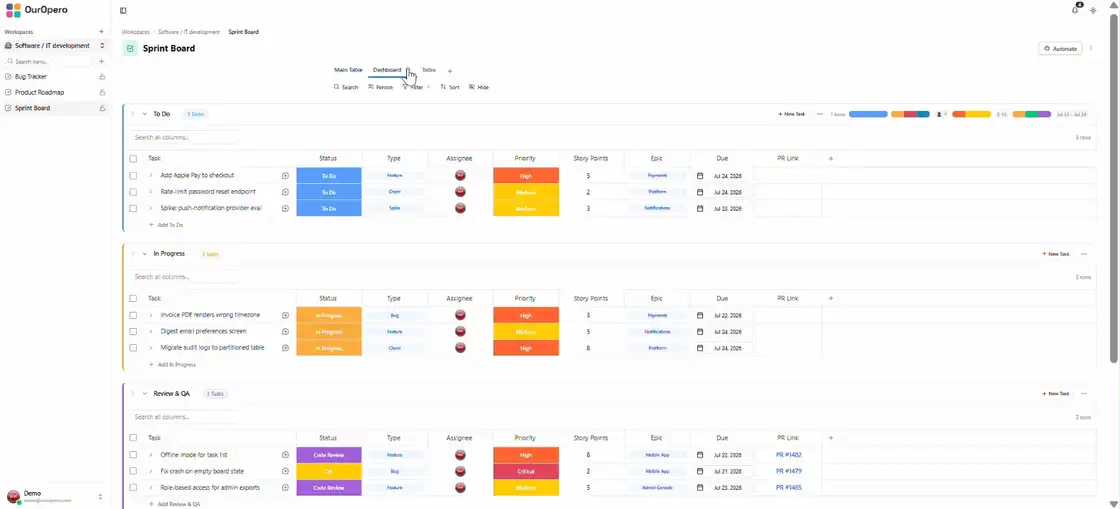Screen dimensions: 1120x509
Task: Open the Demo user account menu
Action: pyautogui.click(x=55, y=497)
